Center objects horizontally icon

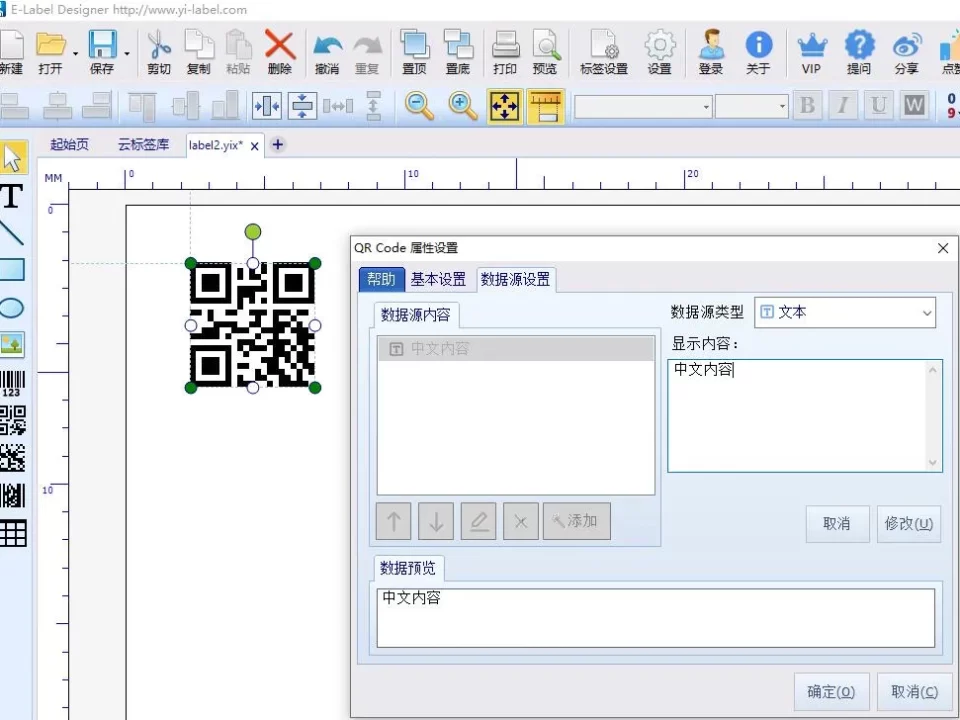click(x=268, y=106)
